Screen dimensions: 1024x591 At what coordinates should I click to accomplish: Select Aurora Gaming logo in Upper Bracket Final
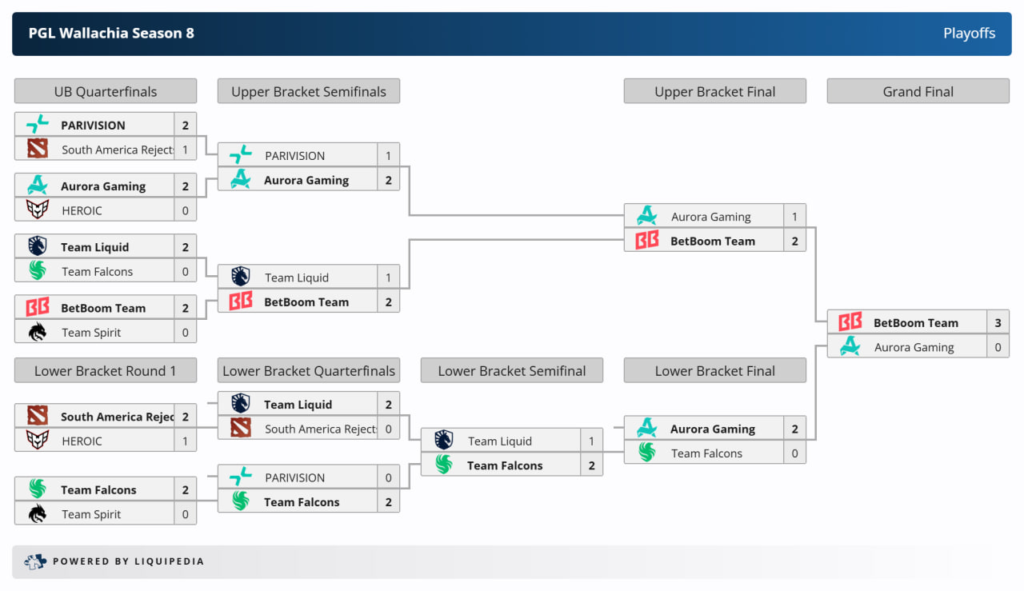coord(647,216)
